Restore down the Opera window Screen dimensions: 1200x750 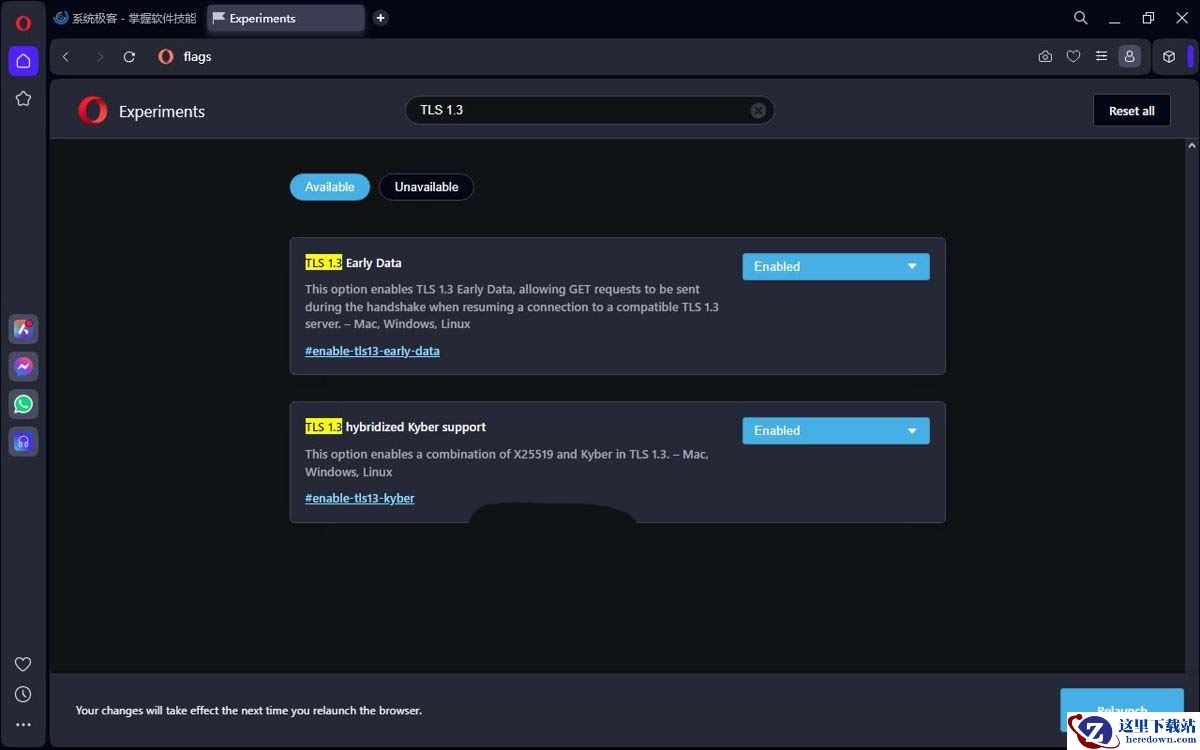[x=1148, y=18]
